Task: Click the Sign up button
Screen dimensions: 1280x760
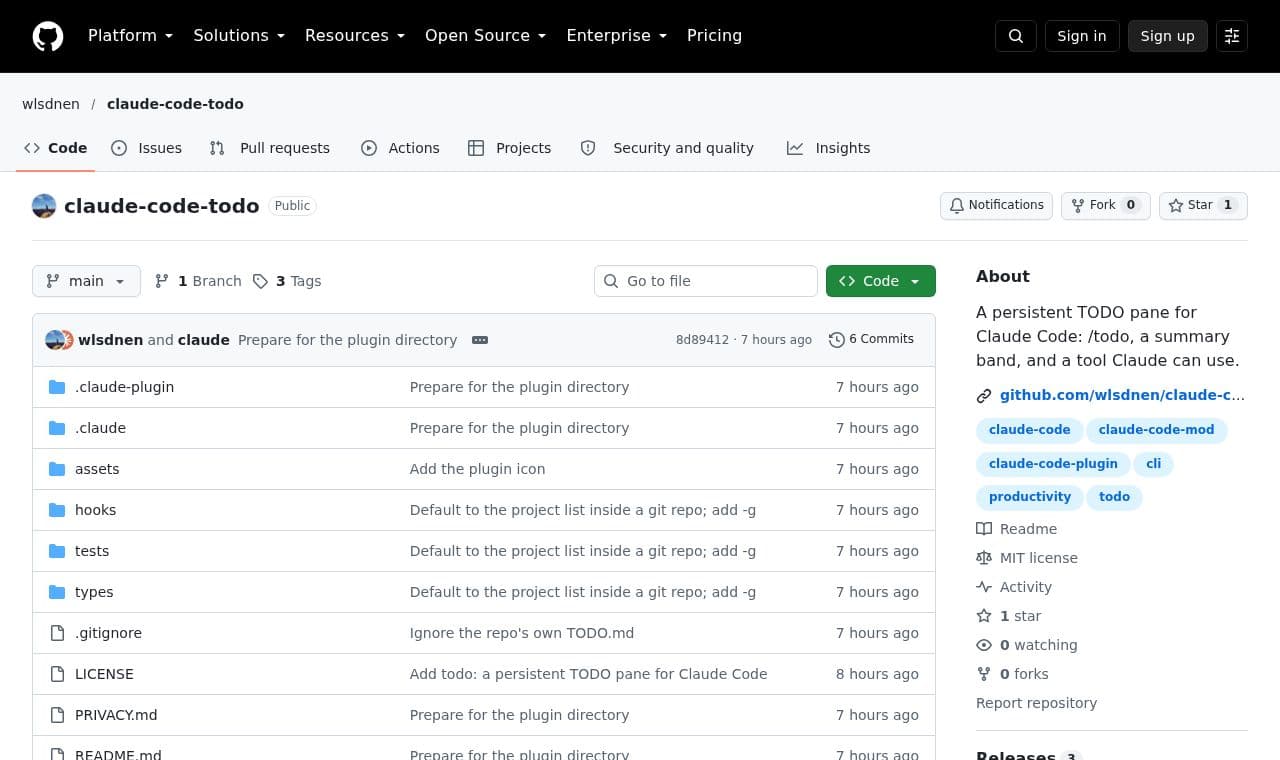Action: pyautogui.click(x=1168, y=36)
